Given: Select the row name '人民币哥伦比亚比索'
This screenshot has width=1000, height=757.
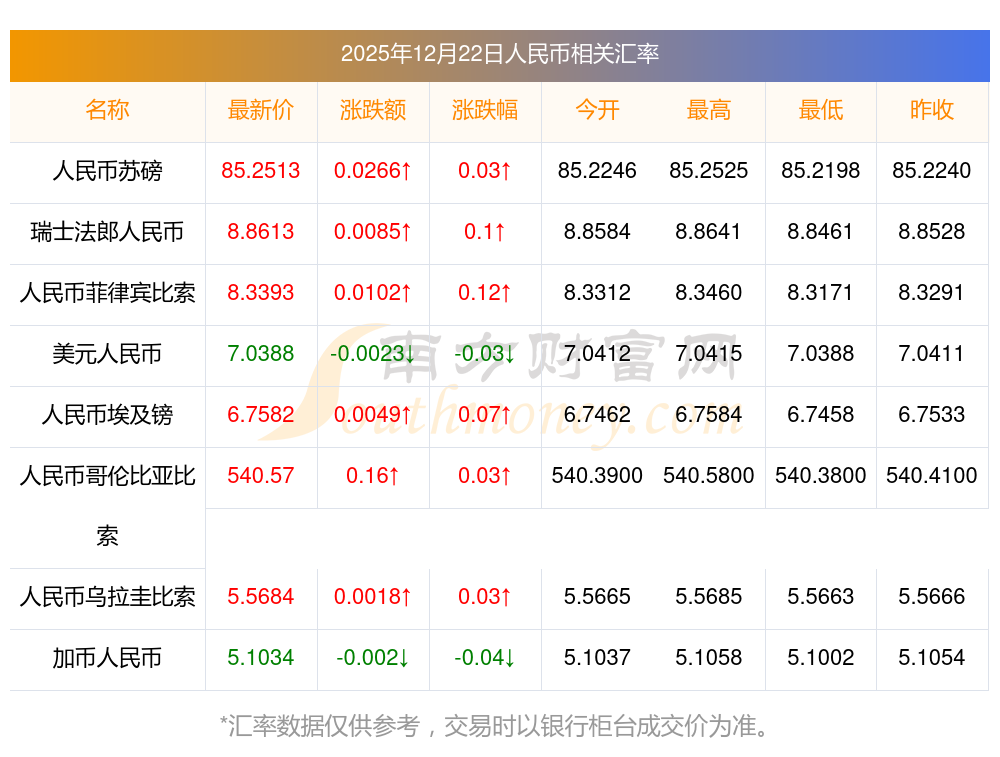Looking at the screenshot, I should (107, 506).
